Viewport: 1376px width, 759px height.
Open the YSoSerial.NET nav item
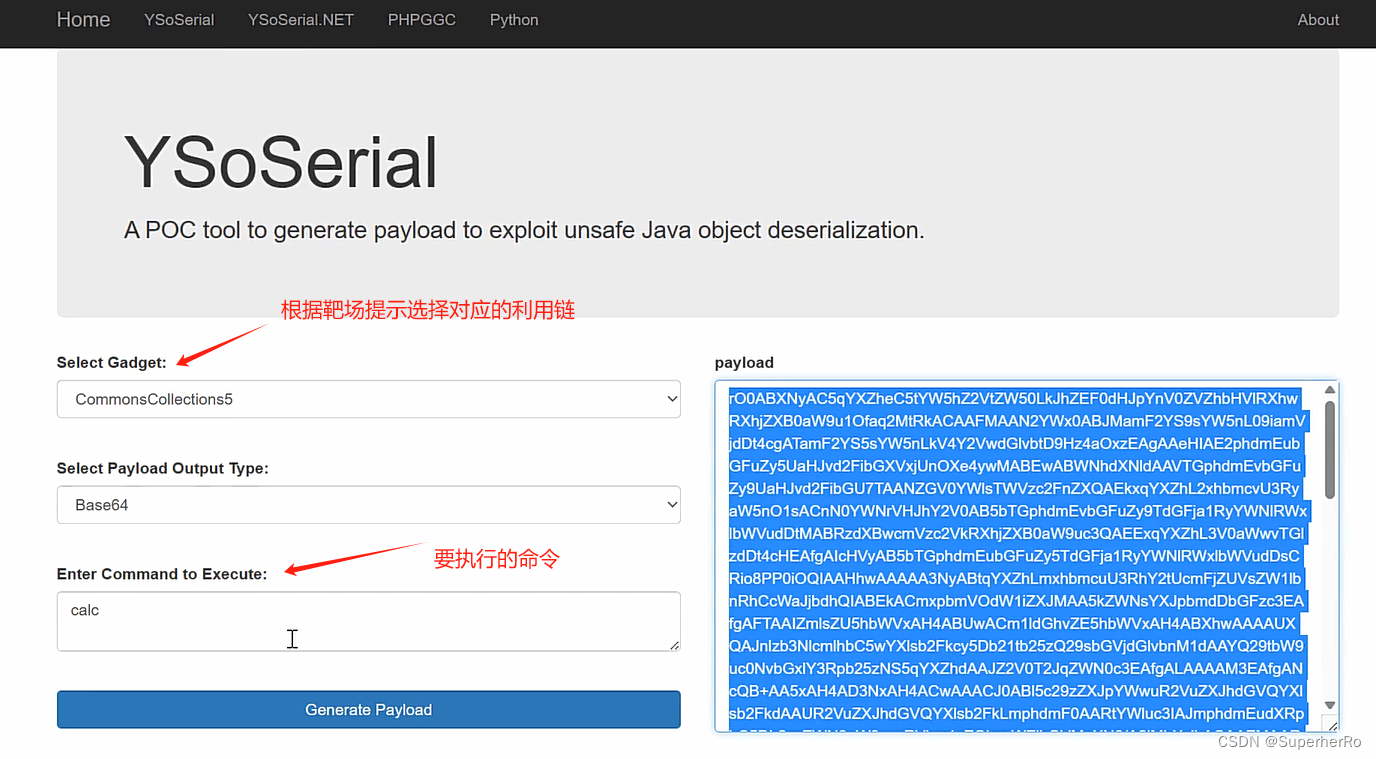(301, 20)
